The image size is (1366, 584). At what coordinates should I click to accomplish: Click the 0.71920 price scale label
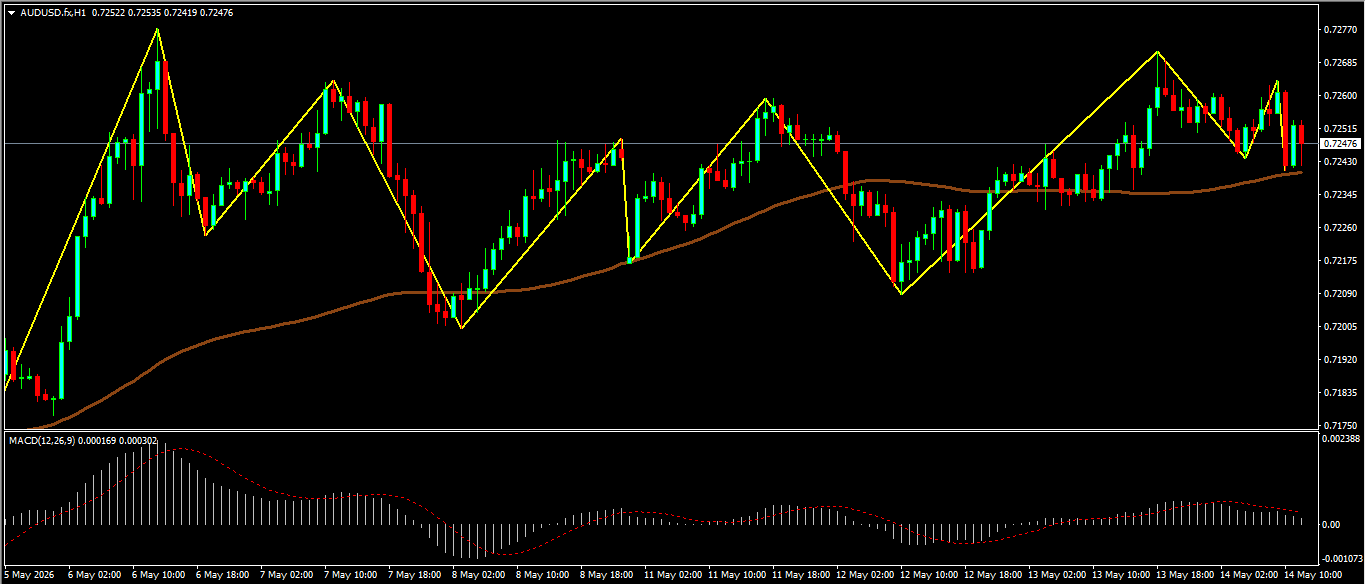click(x=1338, y=360)
